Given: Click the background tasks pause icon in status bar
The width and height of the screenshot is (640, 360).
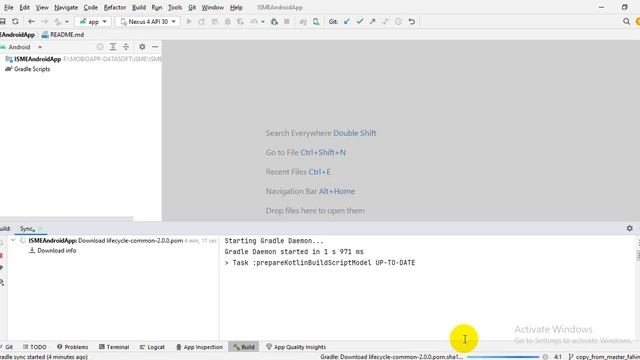Looking at the screenshot, I should pos(545,357).
